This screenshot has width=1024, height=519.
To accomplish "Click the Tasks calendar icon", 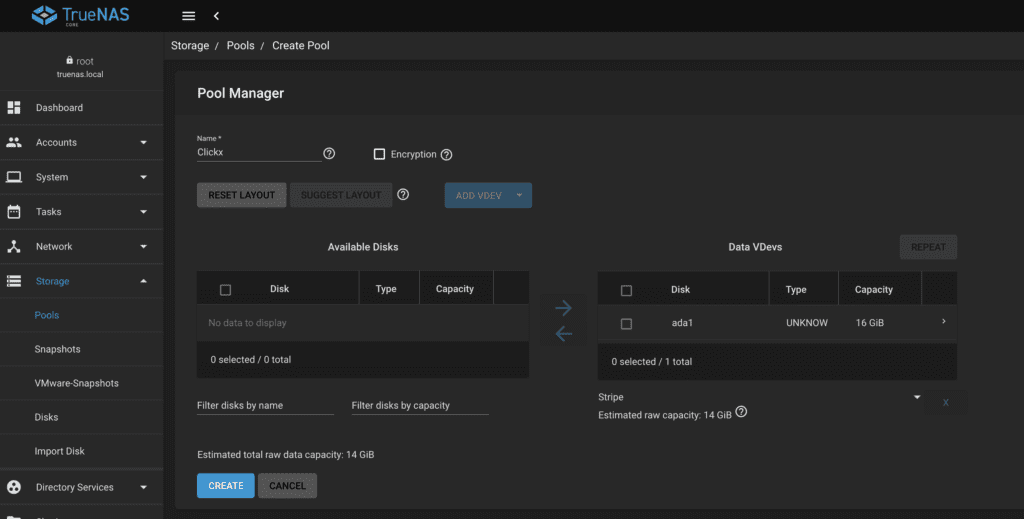I will (x=14, y=212).
